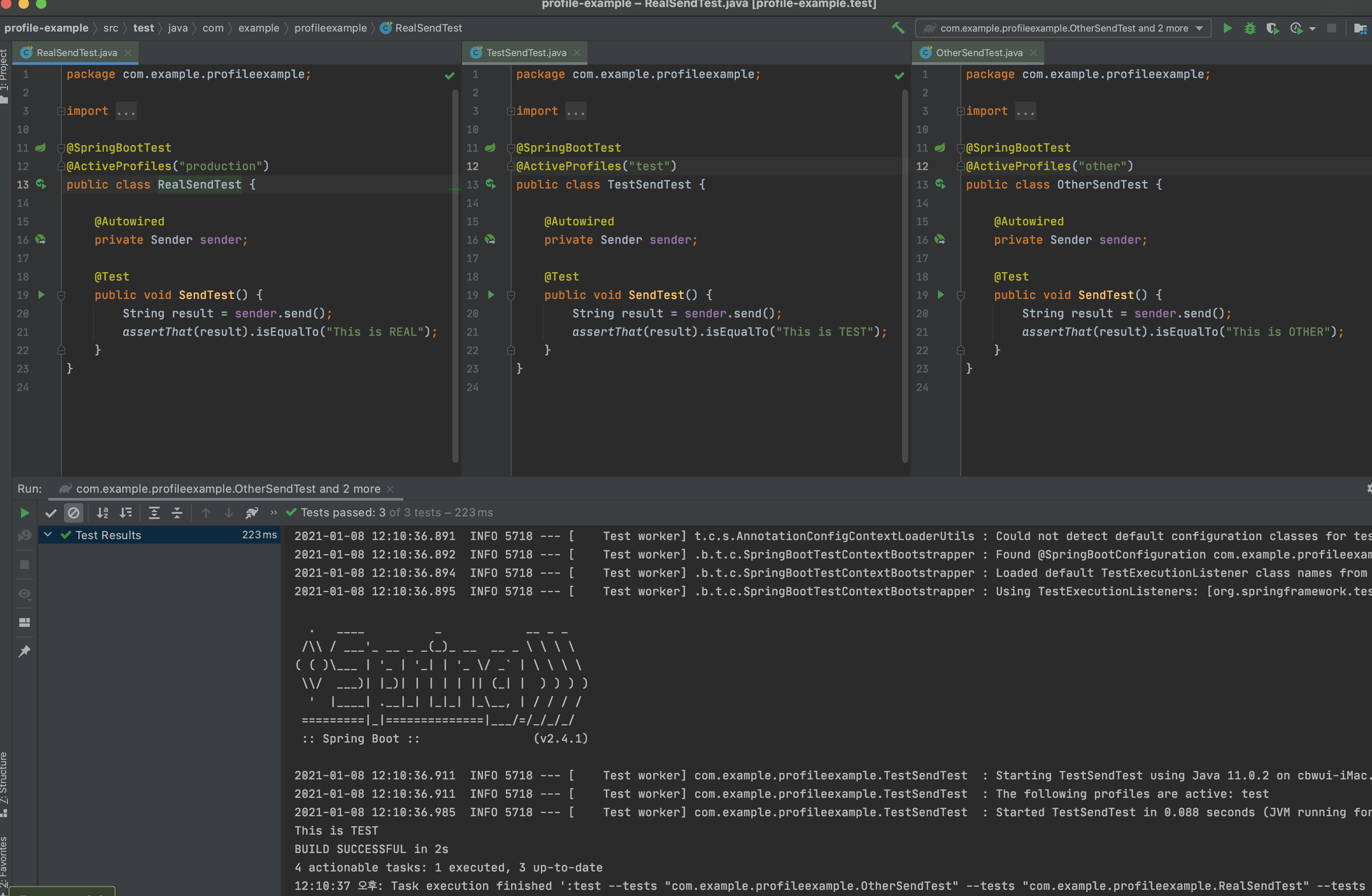Image resolution: width=1372 pixels, height=896 pixels.
Task: Click profileexample breadcrumb in navigation bar
Action: pos(330,28)
